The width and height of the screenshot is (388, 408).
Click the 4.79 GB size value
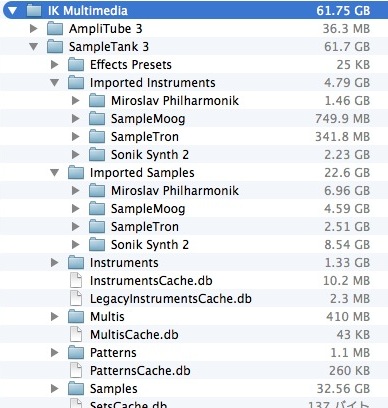pyautogui.click(x=347, y=83)
